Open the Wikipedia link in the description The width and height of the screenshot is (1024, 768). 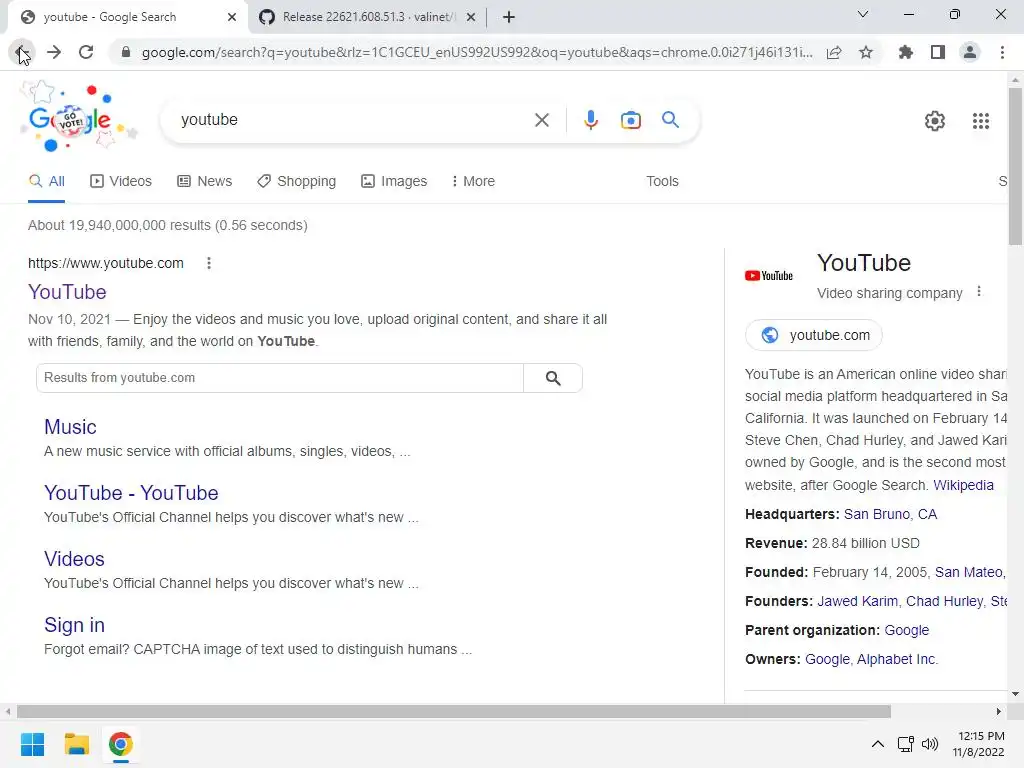(x=963, y=485)
